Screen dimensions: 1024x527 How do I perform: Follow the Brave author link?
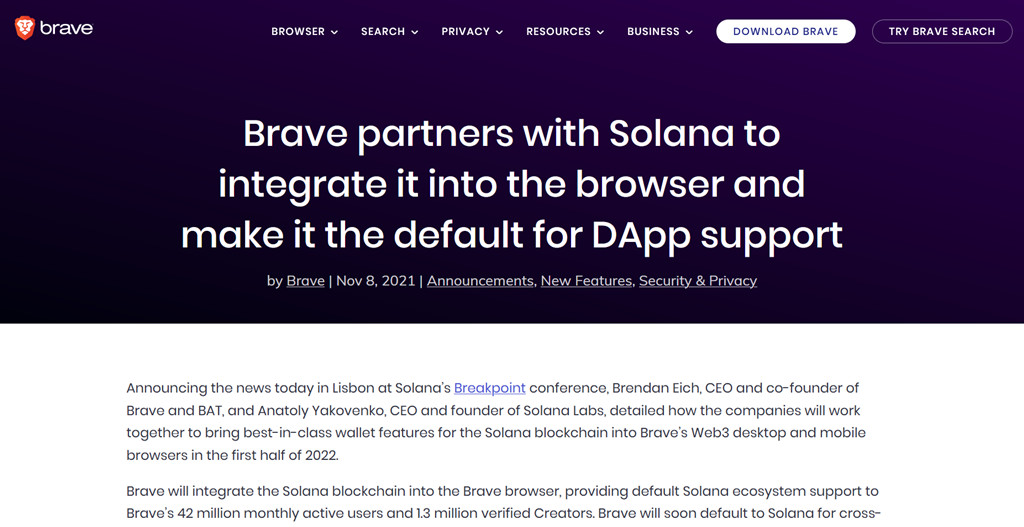click(x=306, y=281)
